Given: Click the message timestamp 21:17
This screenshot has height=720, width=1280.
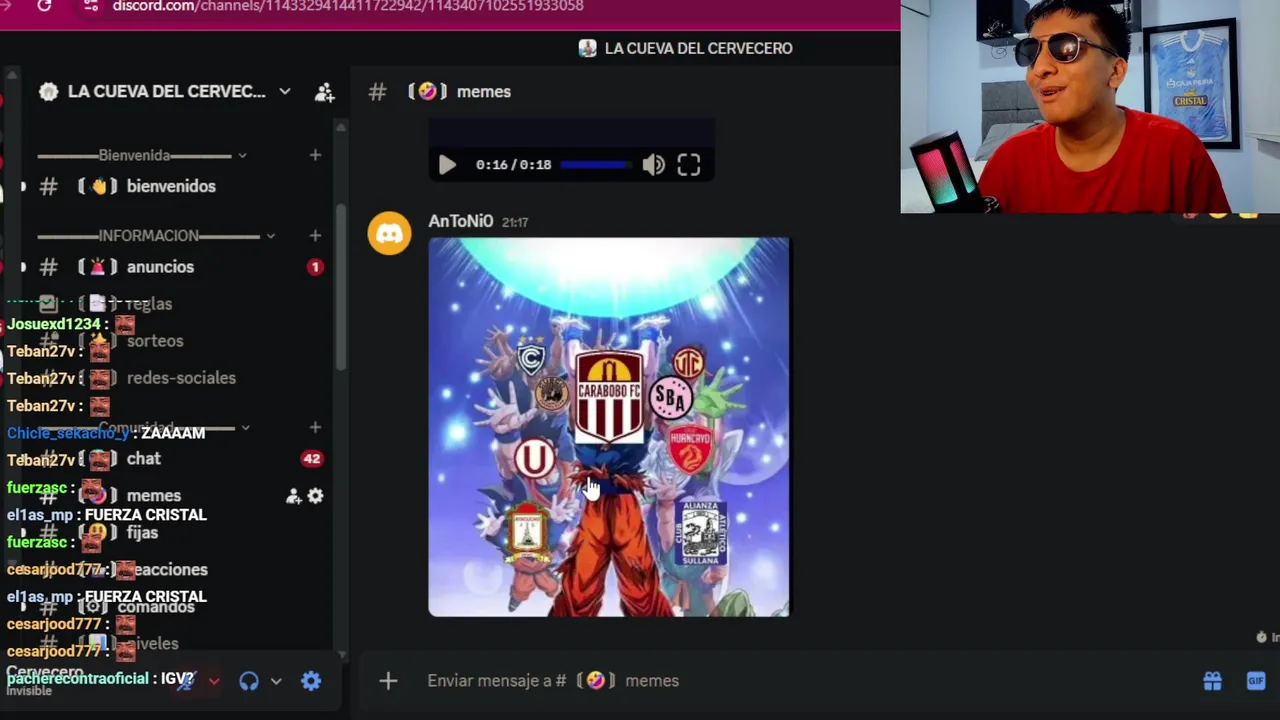Looking at the screenshot, I should click(x=515, y=222).
